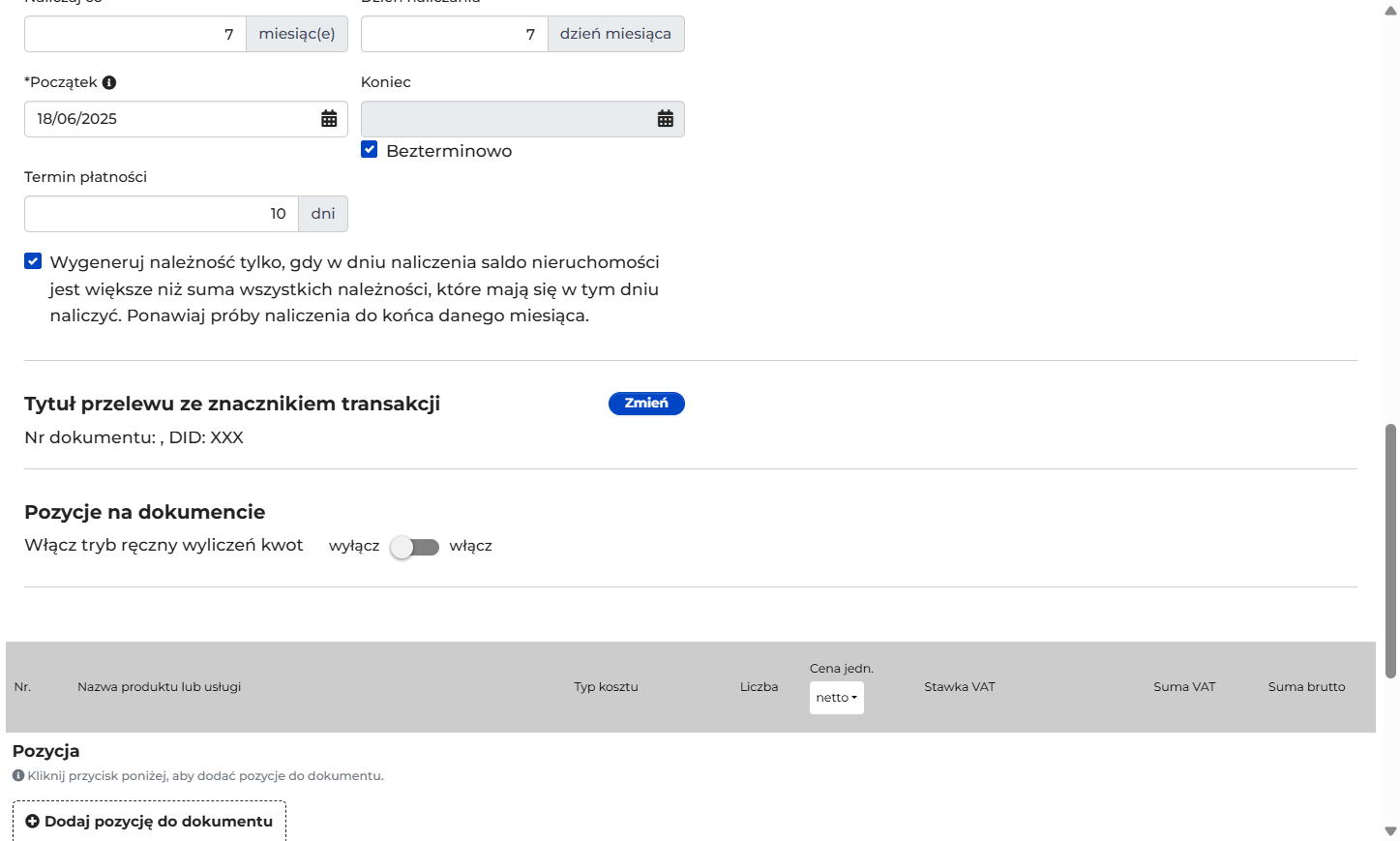Image resolution: width=1400 pixels, height=841 pixels.
Task: Click the 'Stawka VAT' column header
Action: tap(960, 687)
